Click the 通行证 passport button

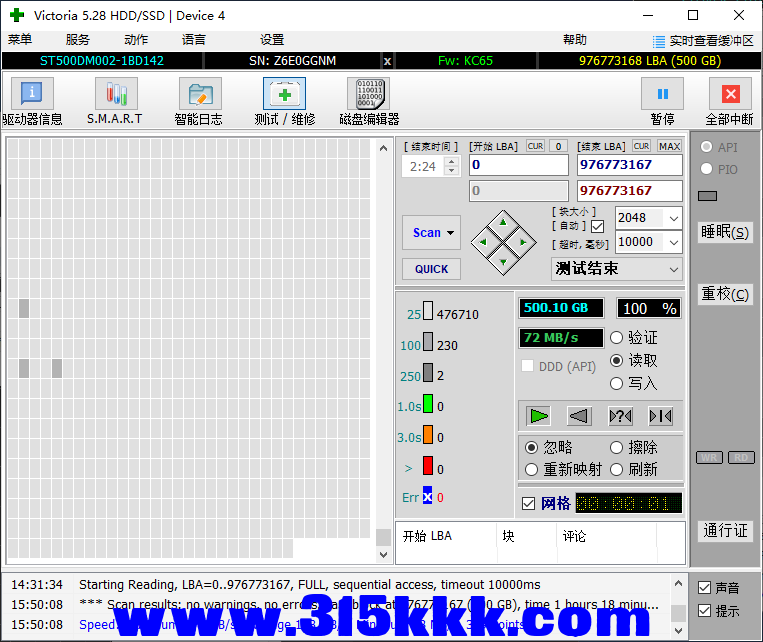[725, 530]
